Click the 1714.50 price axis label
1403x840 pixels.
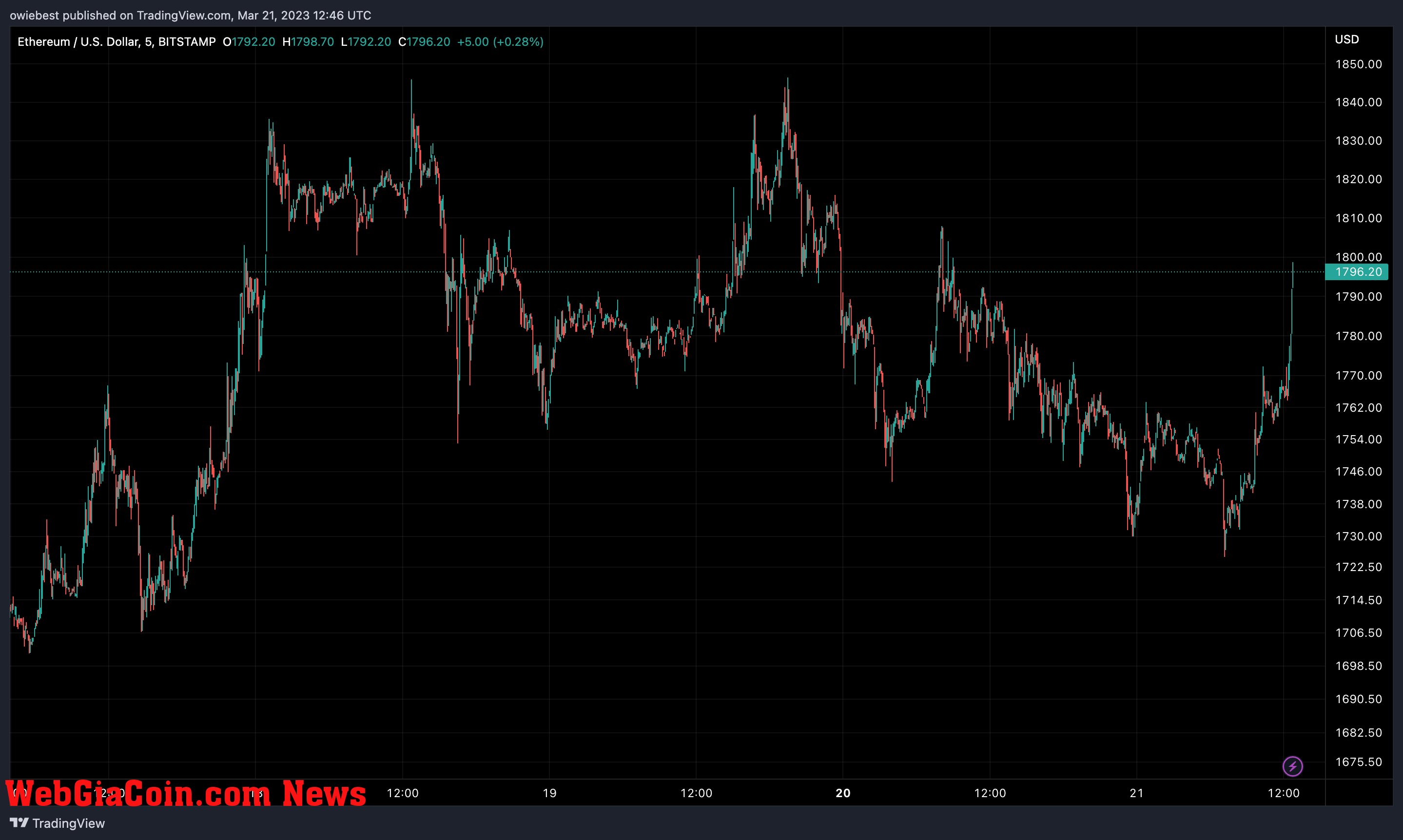tap(1358, 600)
